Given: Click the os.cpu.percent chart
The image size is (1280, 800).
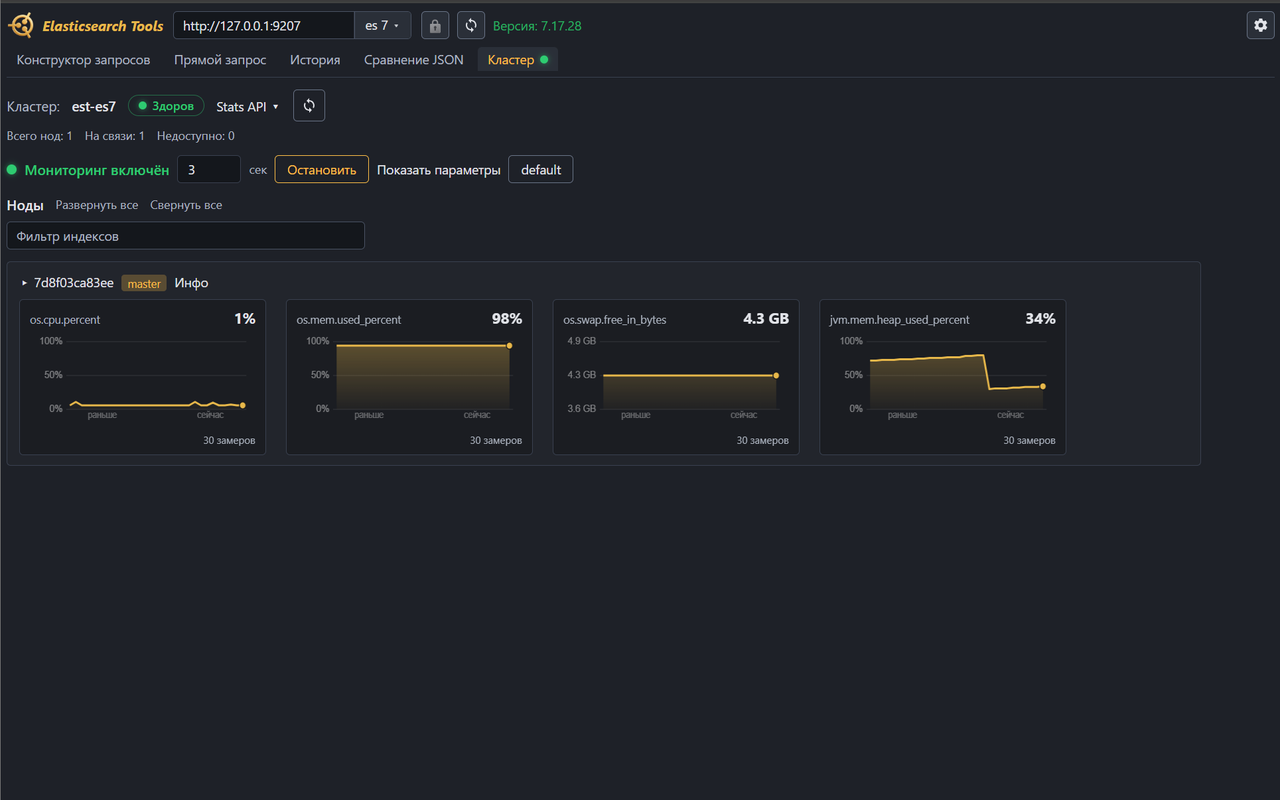Looking at the screenshot, I should (143, 377).
